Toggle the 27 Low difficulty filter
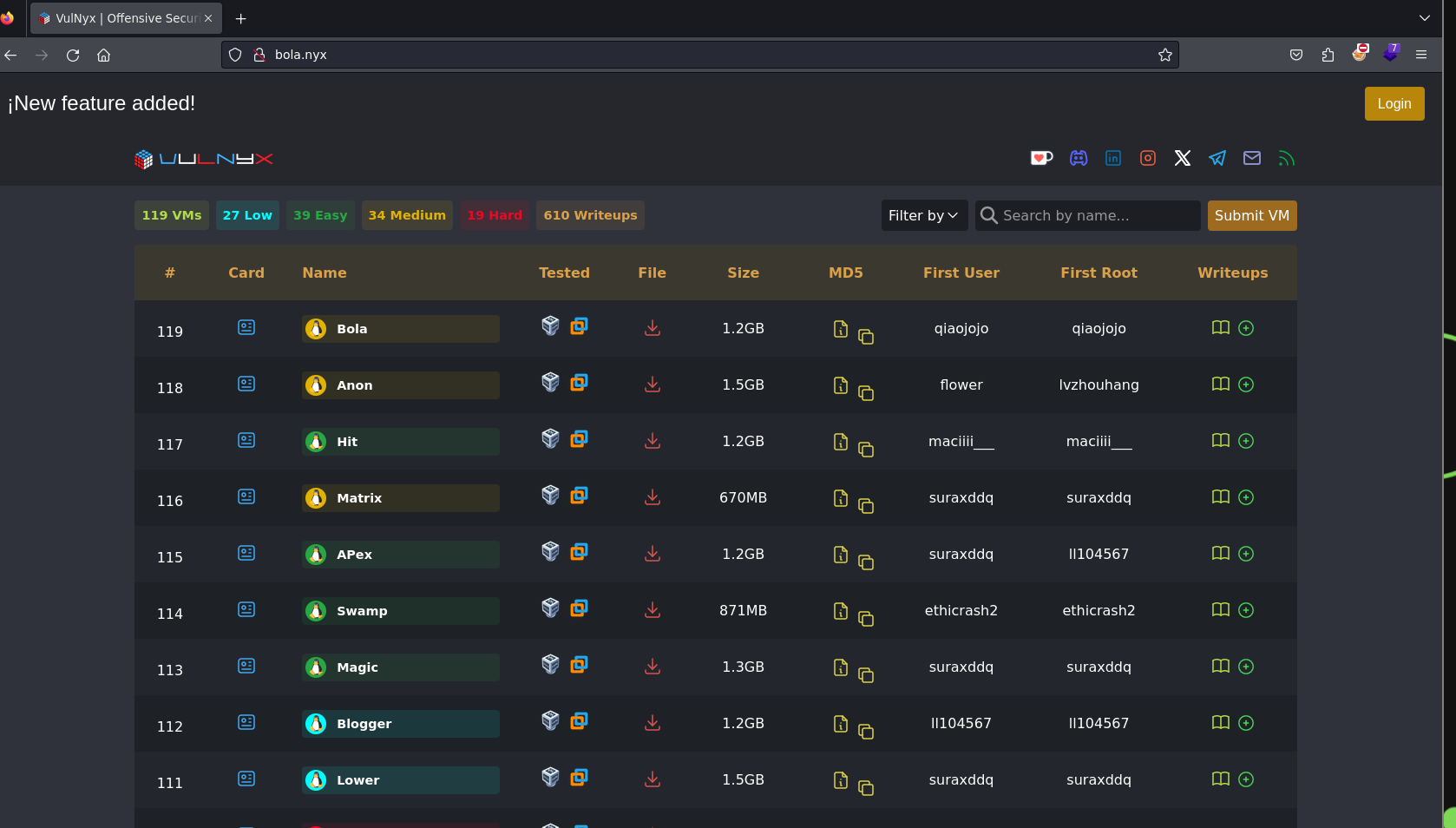The height and width of the screenshot is (828, 1456). pyautogui.click(x=247, y=215)
